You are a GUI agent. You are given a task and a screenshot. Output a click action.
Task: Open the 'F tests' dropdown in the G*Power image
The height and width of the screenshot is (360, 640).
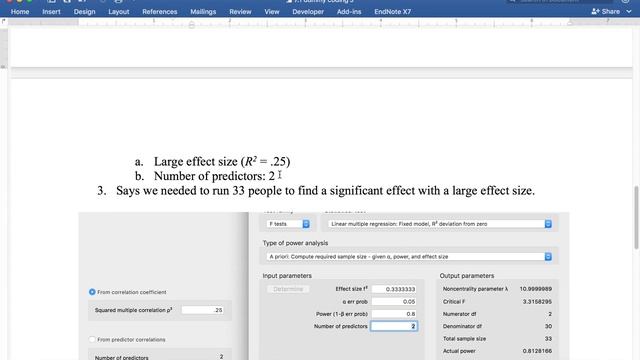[288, 224]
